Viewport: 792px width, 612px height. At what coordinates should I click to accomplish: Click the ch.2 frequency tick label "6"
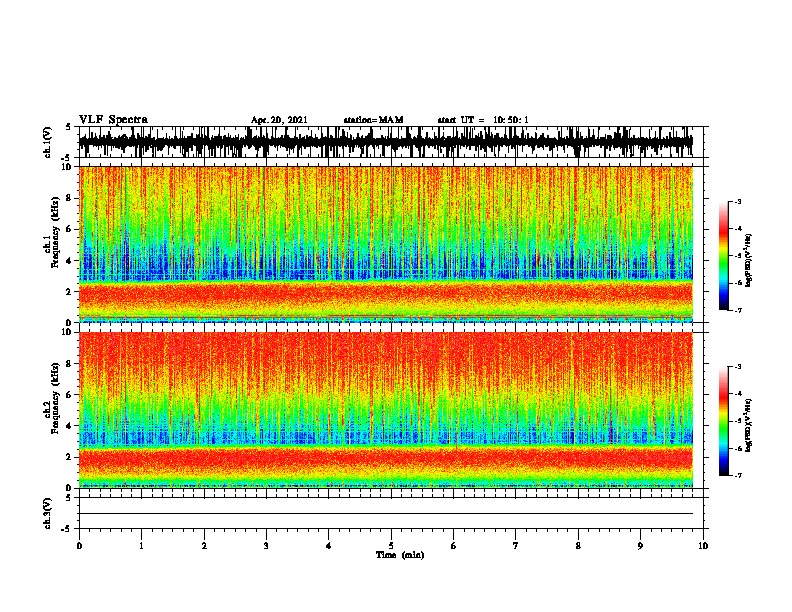click(x=70, y=395)
